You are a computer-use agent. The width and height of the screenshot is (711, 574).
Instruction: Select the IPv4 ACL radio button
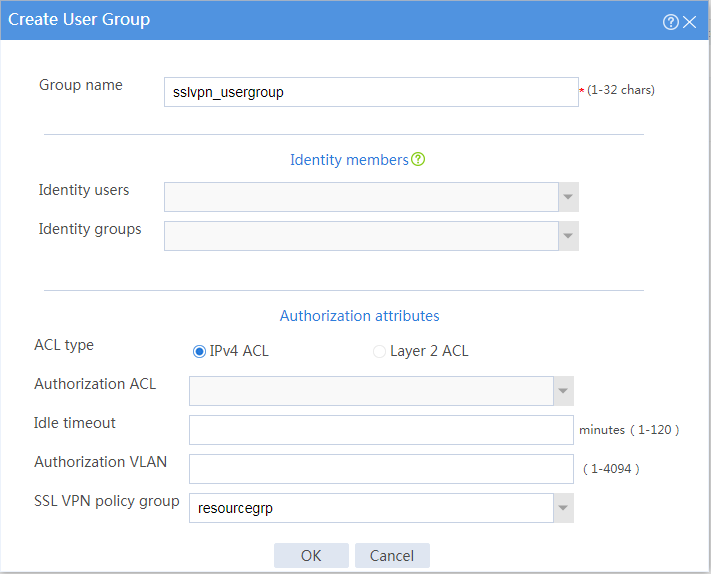click(x=199, y=351)
